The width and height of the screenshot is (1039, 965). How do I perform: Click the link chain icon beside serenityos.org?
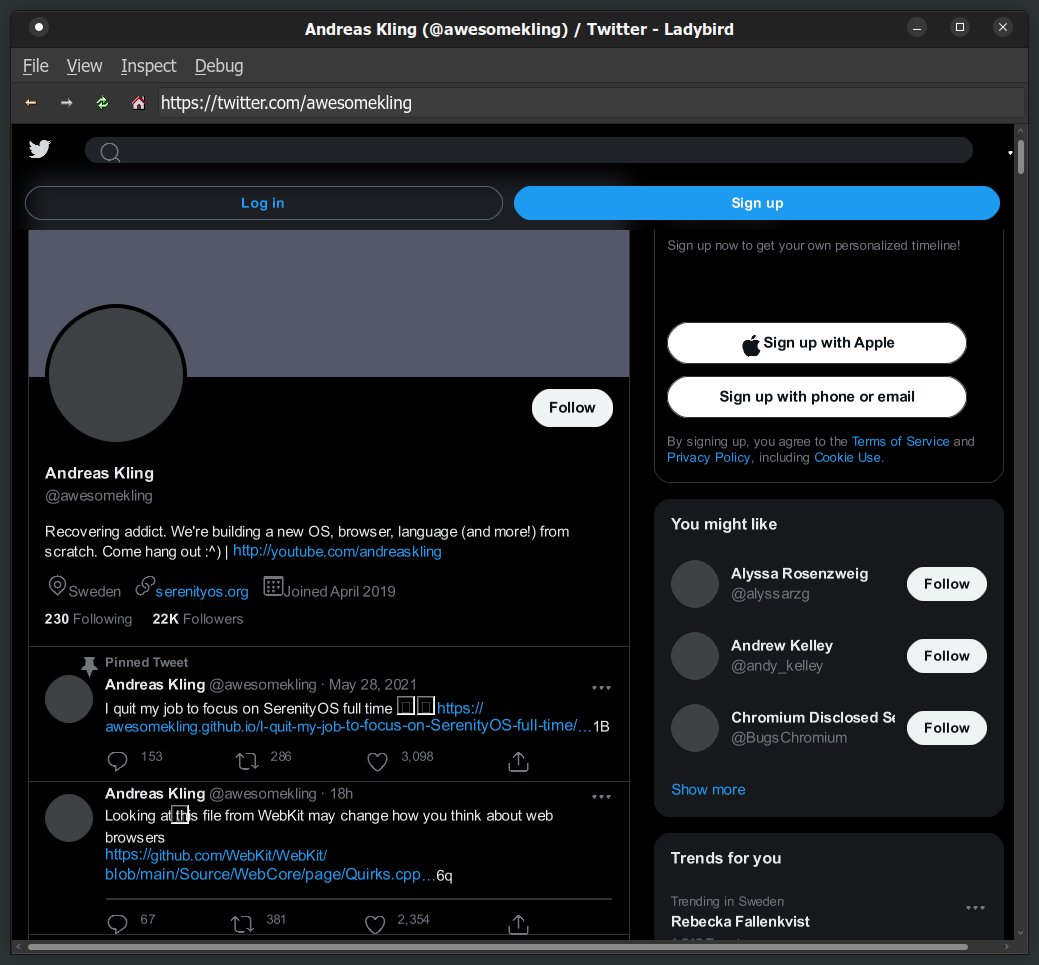(x=144, y=586)
